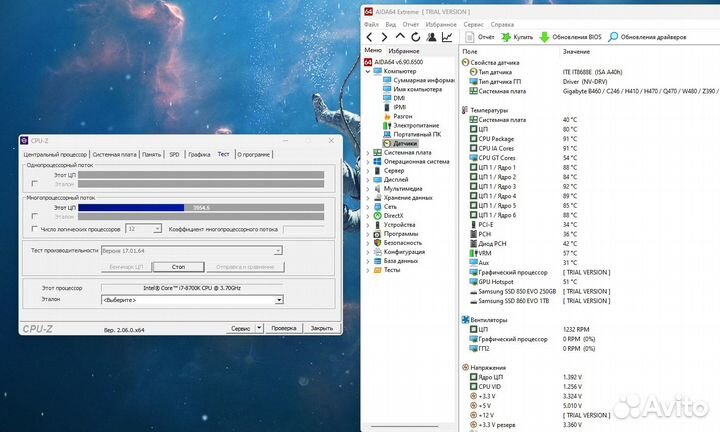This screenshot has height=432, width=720.
Task: Open the Вид menu in AIDA64
Action: [x=390, y=24]
